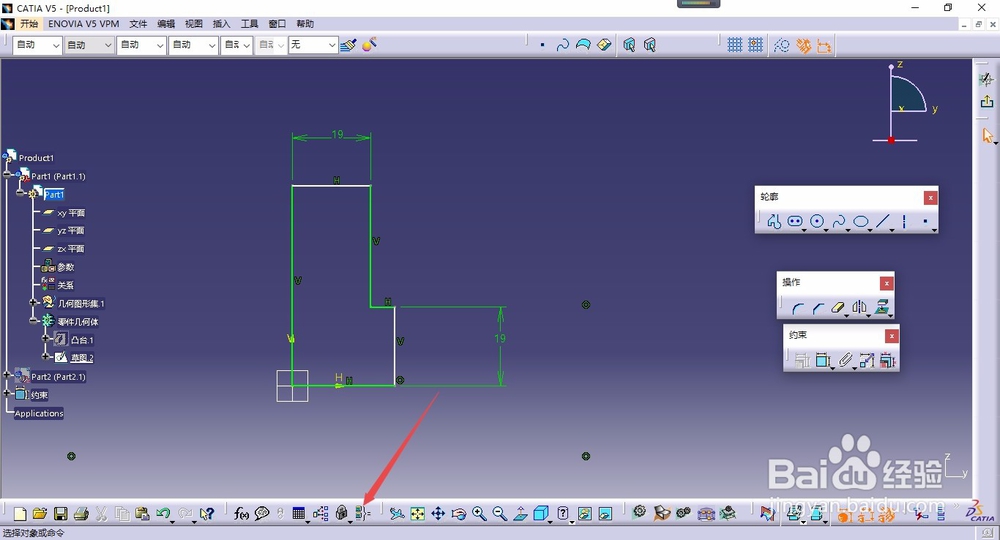Select the Mirror tool in 操作 toolbar
Viewport: 1000px width, 540px height.
[859, 307]
